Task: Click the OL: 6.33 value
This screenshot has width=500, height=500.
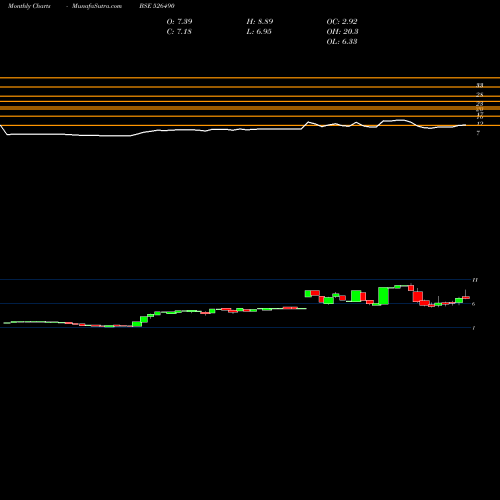Action: click(342, 42)
